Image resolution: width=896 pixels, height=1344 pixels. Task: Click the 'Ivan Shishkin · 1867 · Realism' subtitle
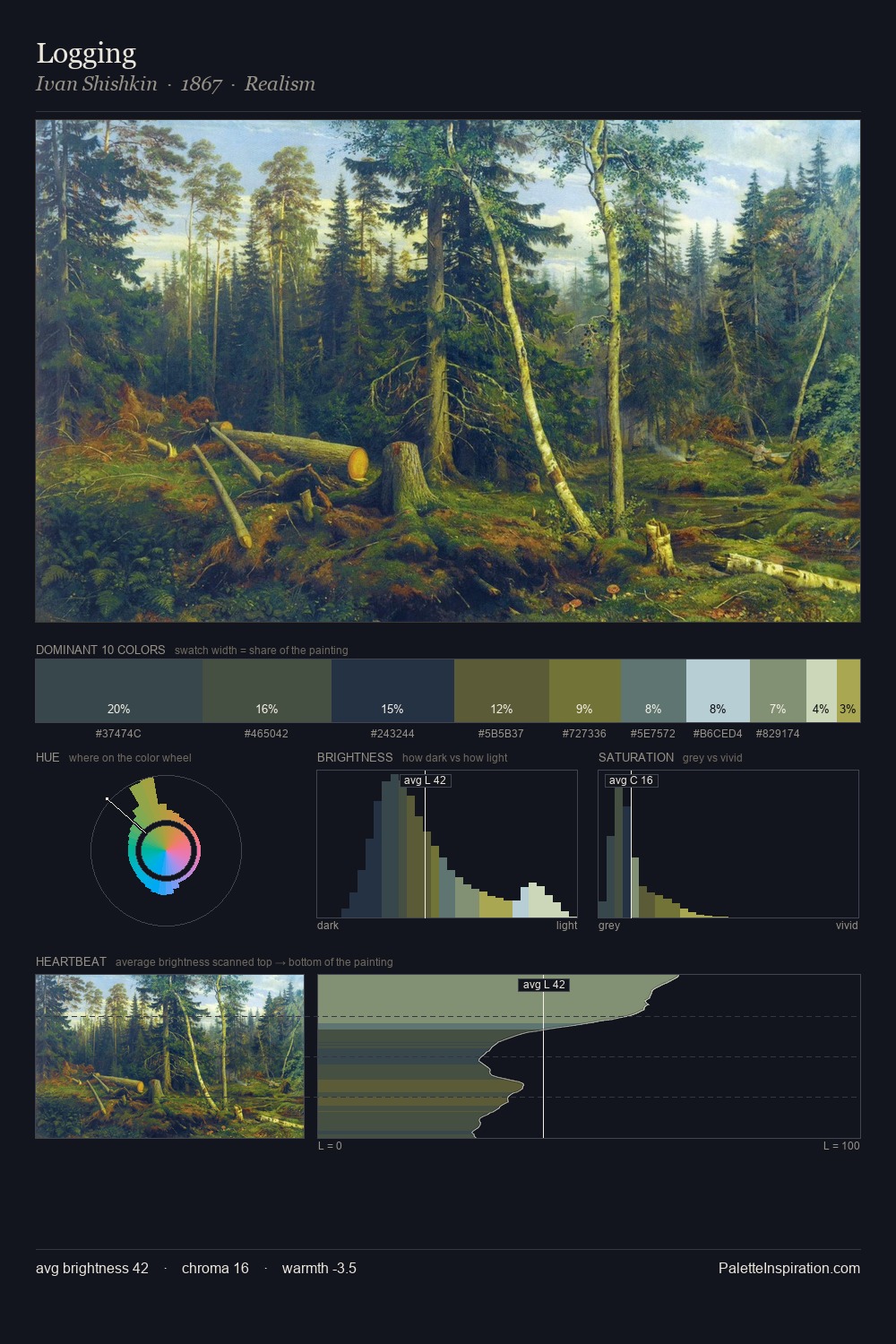pos(176,84)
